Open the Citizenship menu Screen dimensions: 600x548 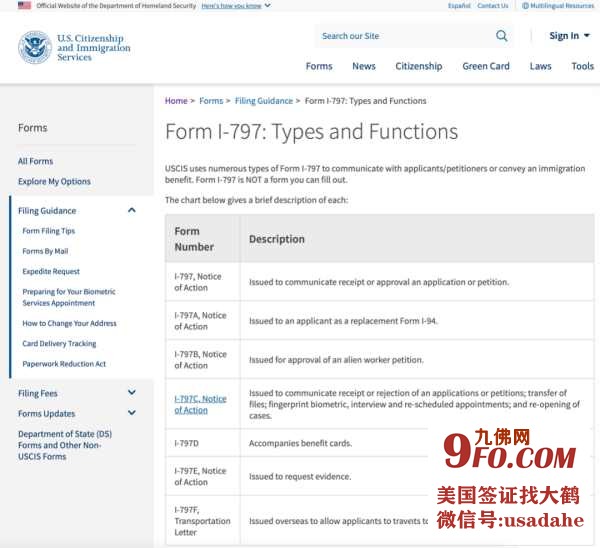tap(419, 66)
